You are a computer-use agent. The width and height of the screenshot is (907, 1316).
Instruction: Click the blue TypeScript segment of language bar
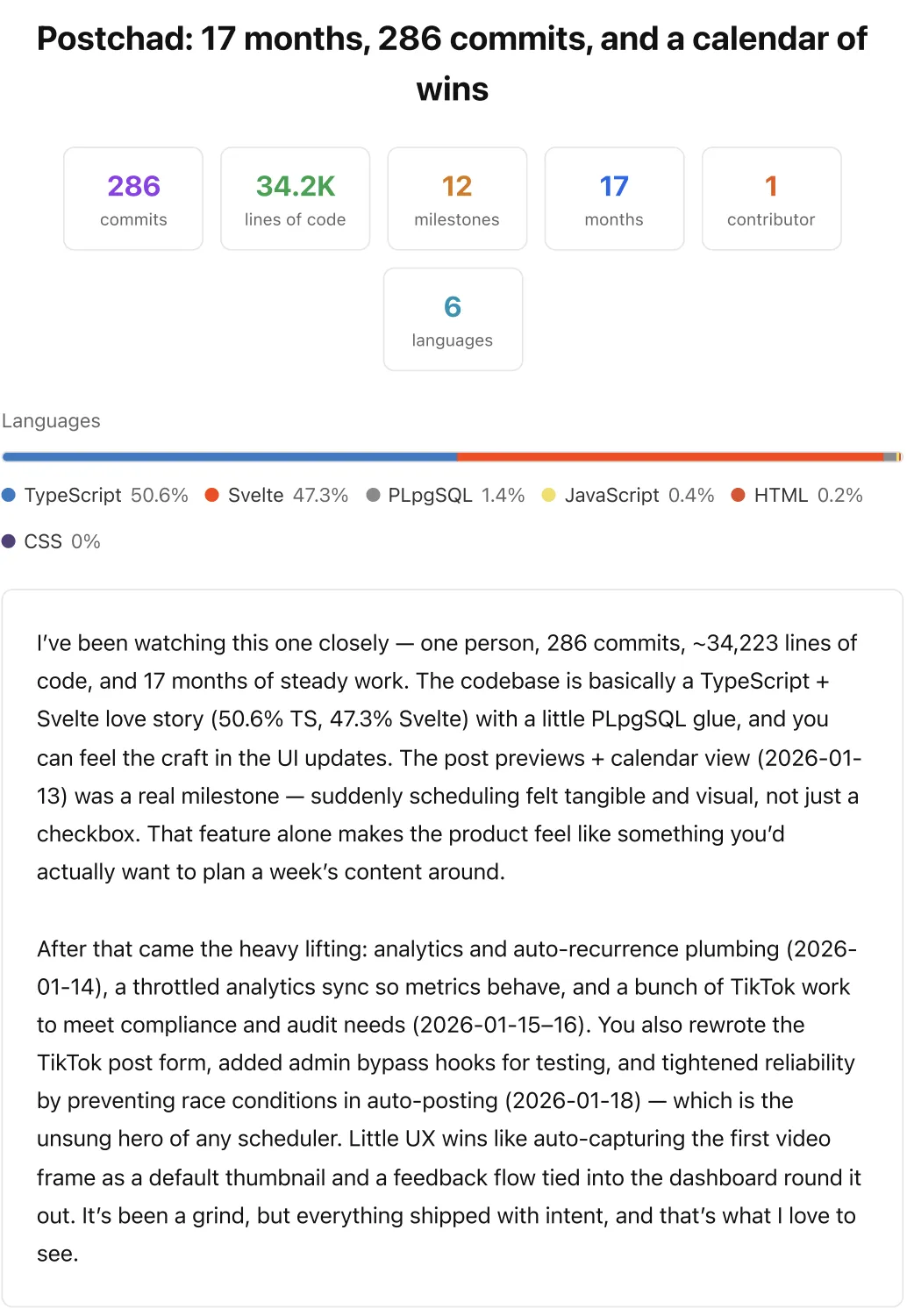(230, 457)
